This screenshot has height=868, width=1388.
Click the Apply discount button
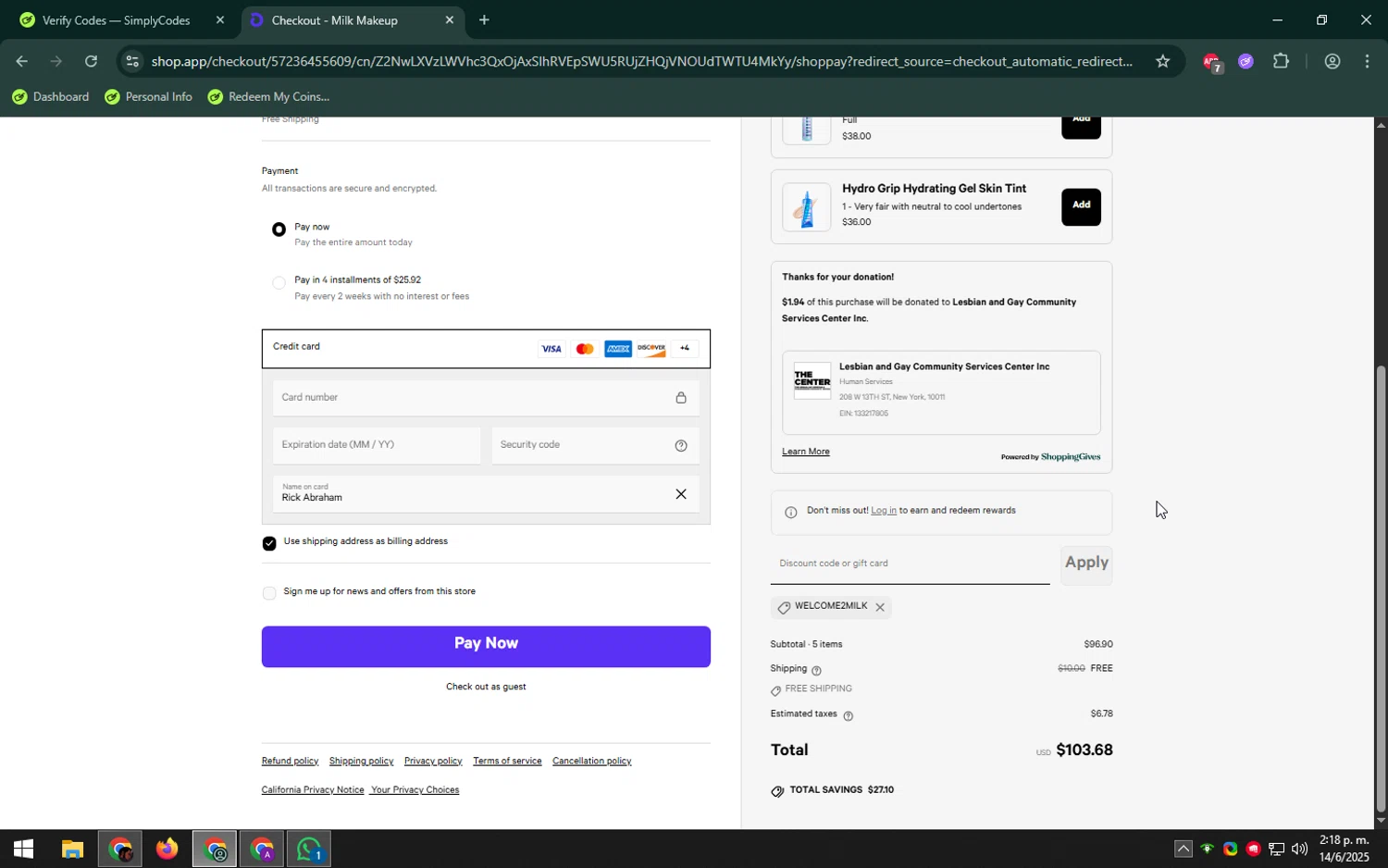click(1086, 564)
